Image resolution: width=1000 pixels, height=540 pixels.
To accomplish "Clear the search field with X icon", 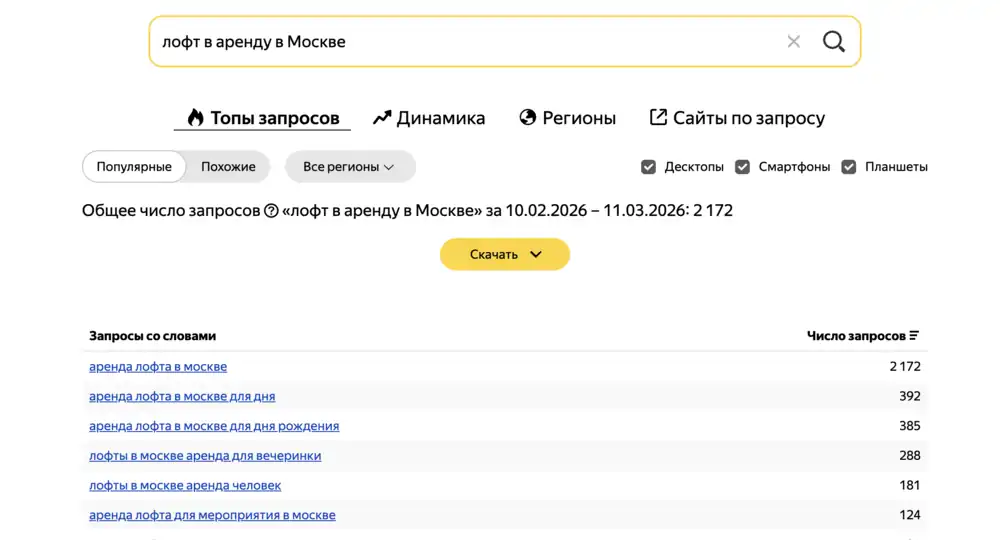I will click(x=793, y=42).
